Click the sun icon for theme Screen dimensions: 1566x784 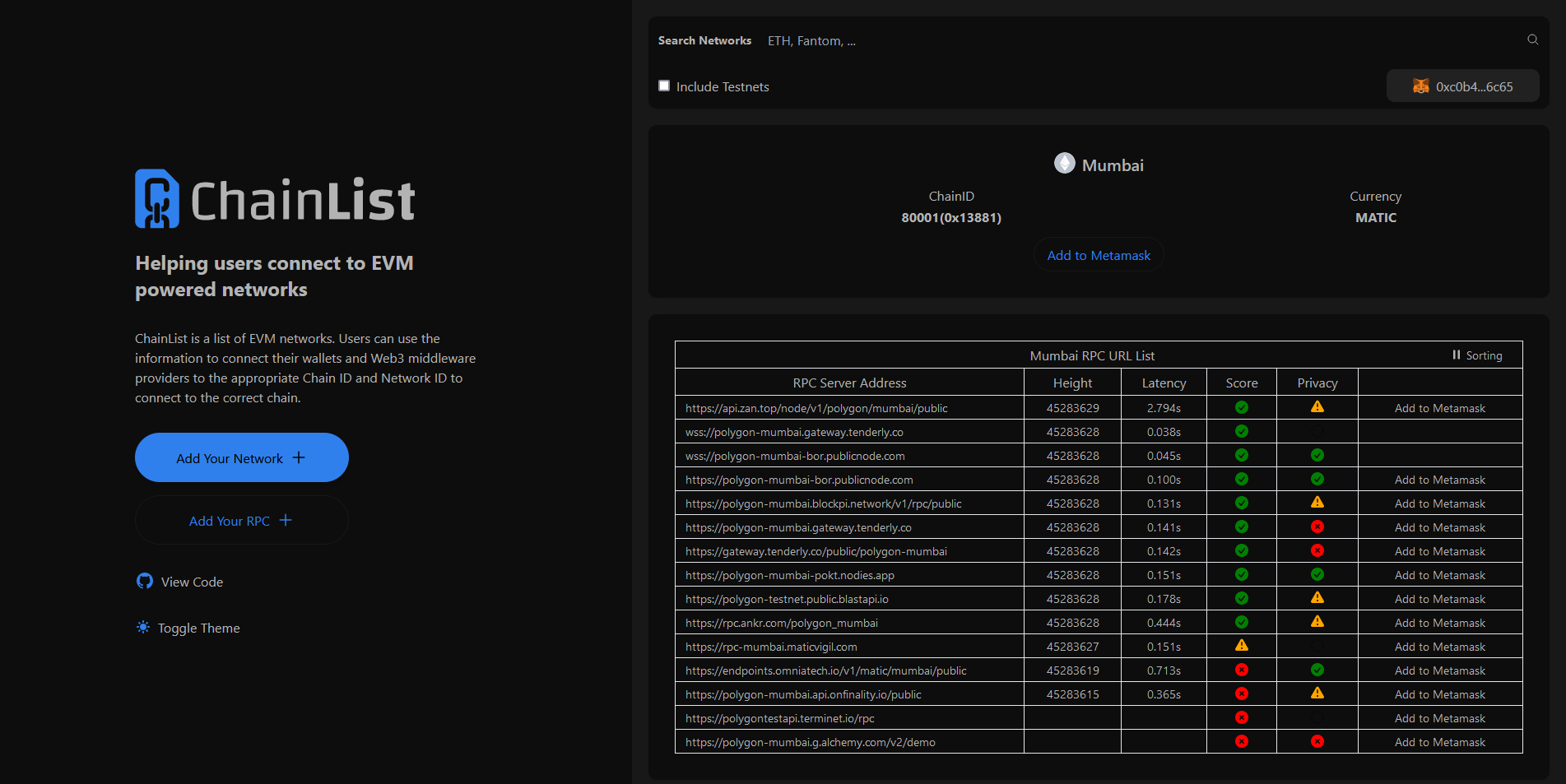pos(143,628)
